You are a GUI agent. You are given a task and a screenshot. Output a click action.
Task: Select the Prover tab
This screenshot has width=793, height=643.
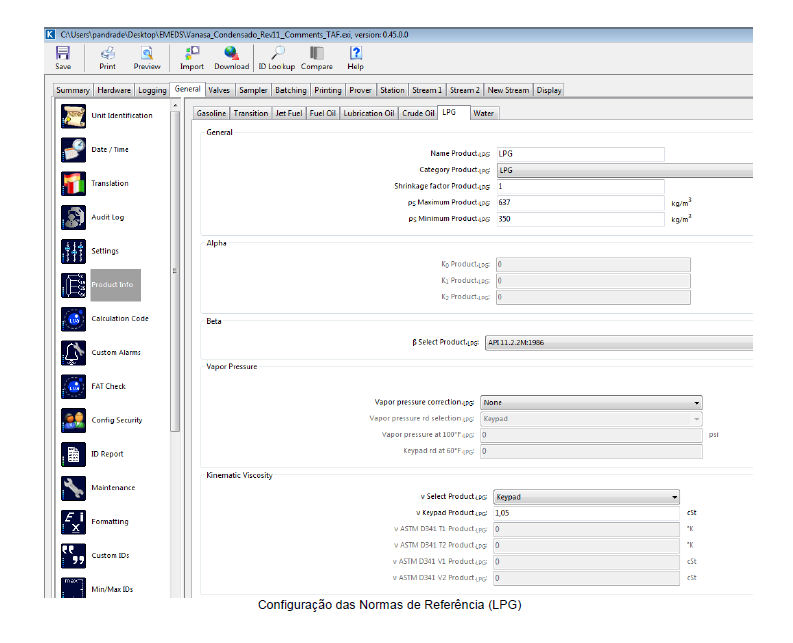(x=361, y=90)
